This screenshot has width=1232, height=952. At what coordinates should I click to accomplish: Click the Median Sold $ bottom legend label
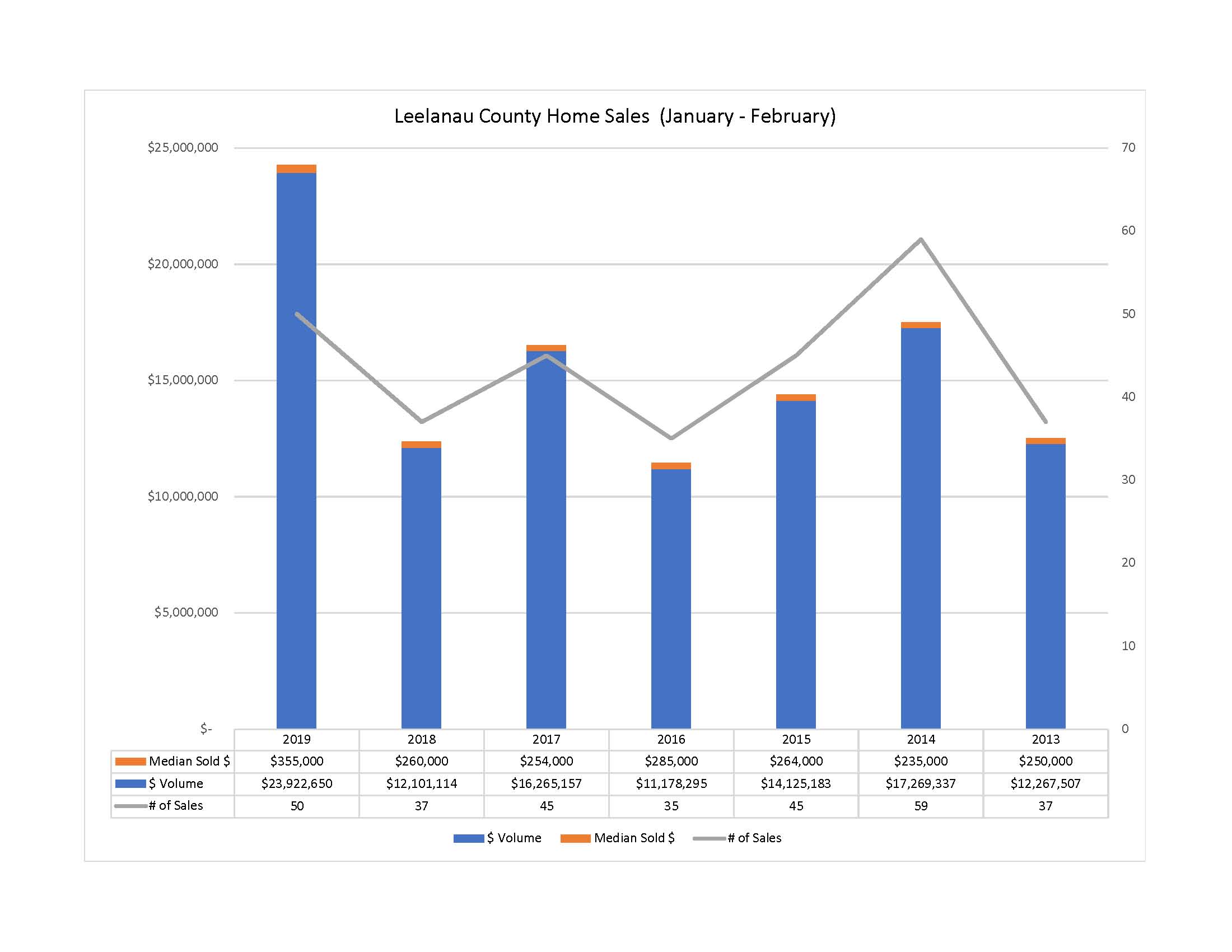(x=634, y=838)
